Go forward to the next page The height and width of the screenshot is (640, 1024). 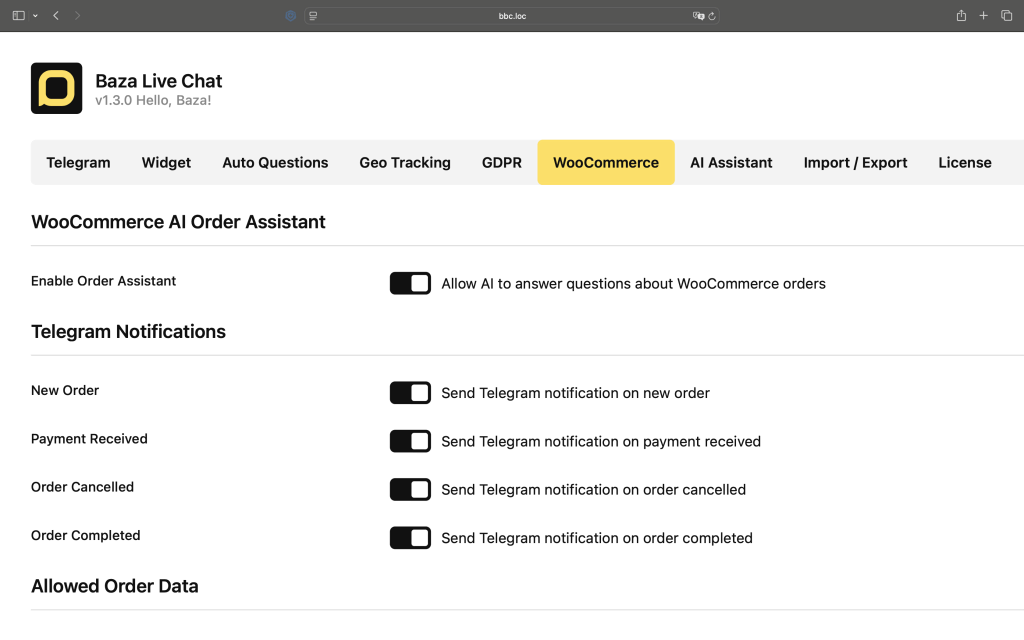tap(77, 16)
